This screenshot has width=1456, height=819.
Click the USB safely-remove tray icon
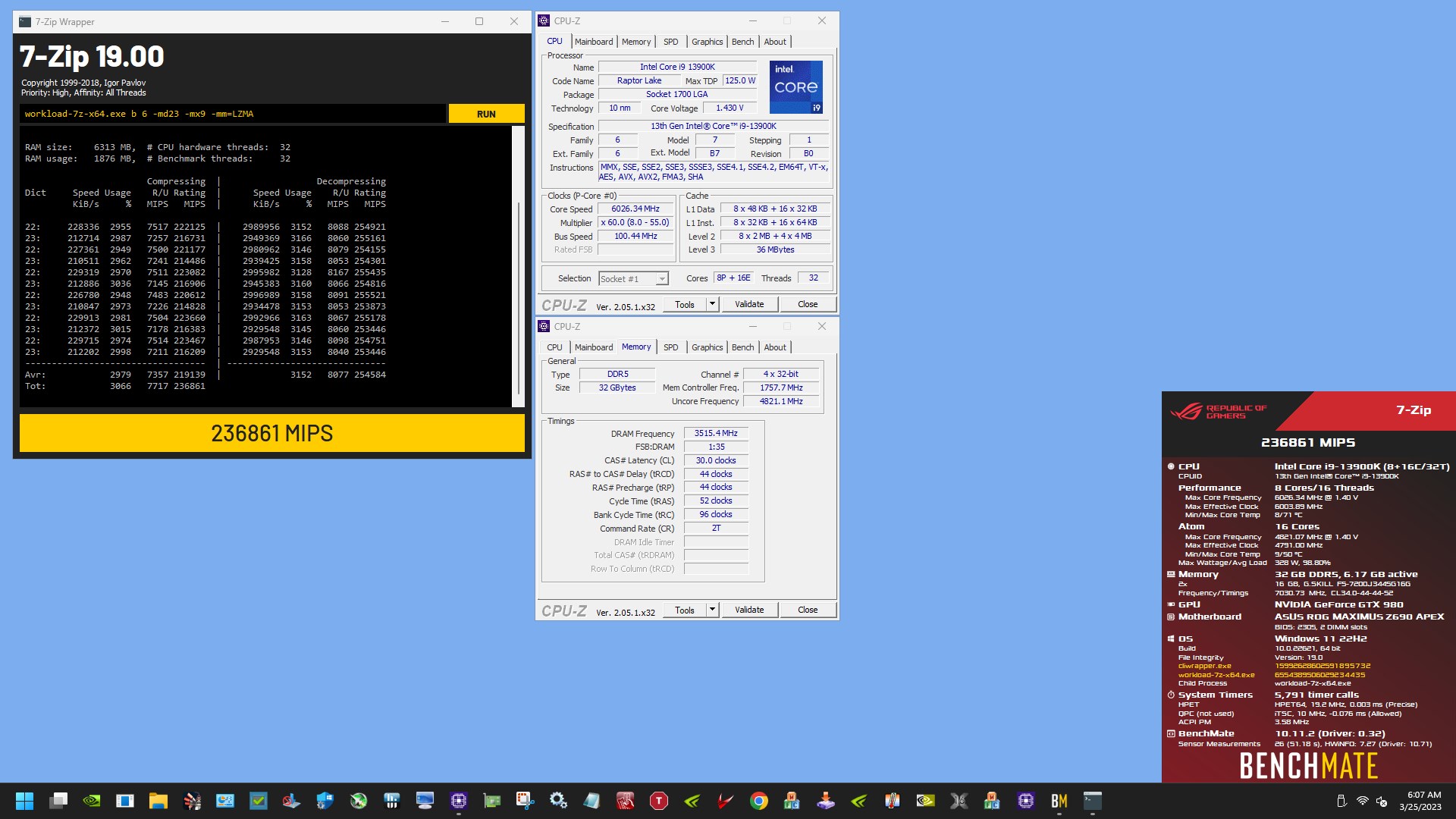click(x=1341, y=801)
